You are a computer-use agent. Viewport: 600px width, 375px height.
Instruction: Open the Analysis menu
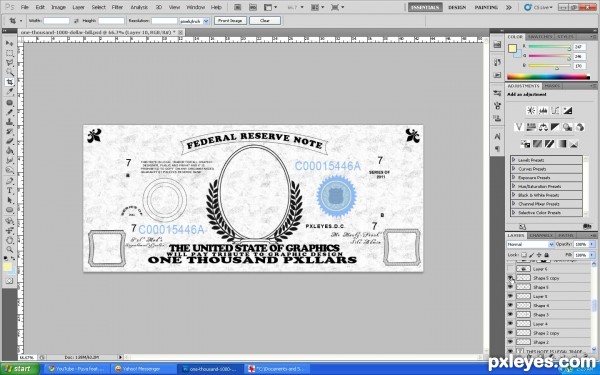coord(139,7)
